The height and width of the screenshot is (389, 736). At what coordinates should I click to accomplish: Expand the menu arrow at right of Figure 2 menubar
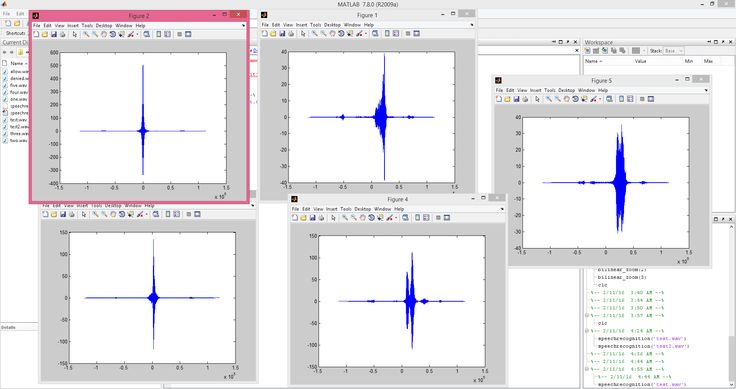[244, 25]
